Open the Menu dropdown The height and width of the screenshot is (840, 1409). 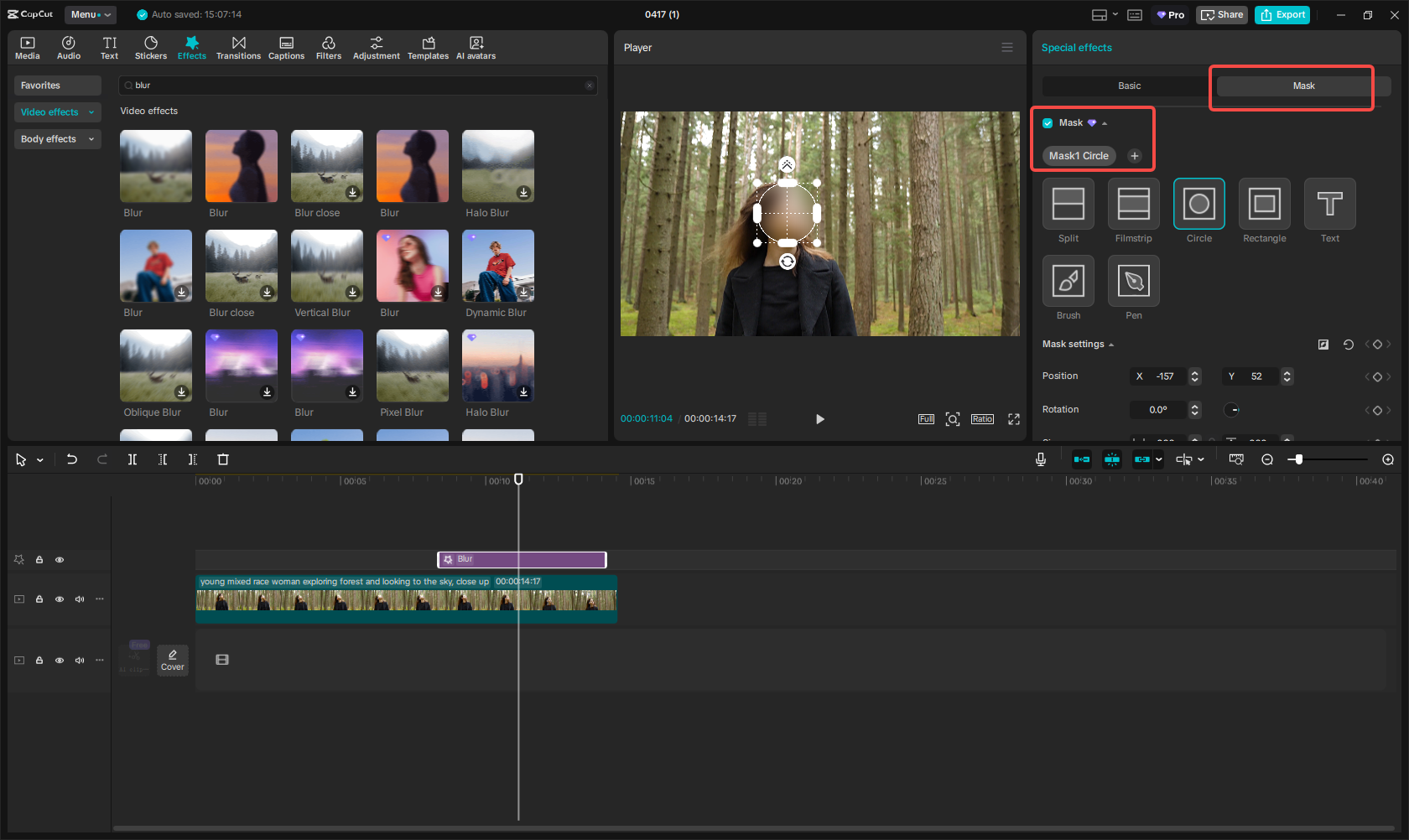pos(91,15)
